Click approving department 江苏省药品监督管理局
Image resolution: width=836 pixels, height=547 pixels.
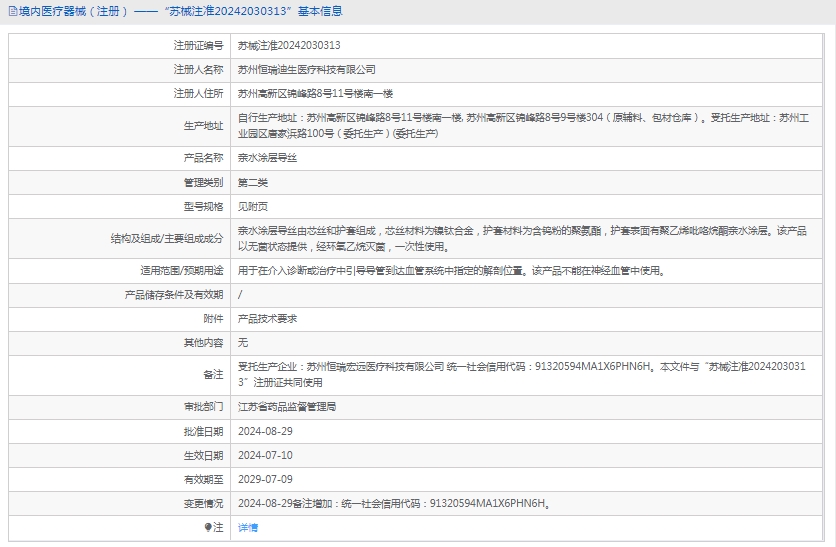(287, 407)
